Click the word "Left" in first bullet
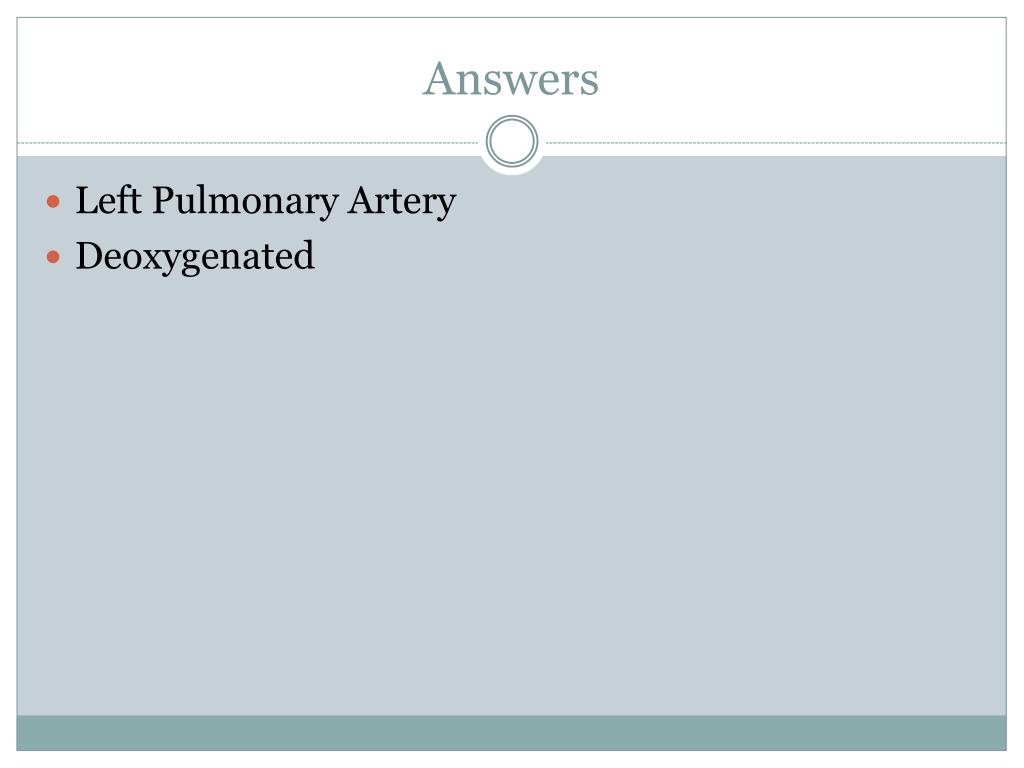Screen dimensions: 1024x768 coord(108,200)
